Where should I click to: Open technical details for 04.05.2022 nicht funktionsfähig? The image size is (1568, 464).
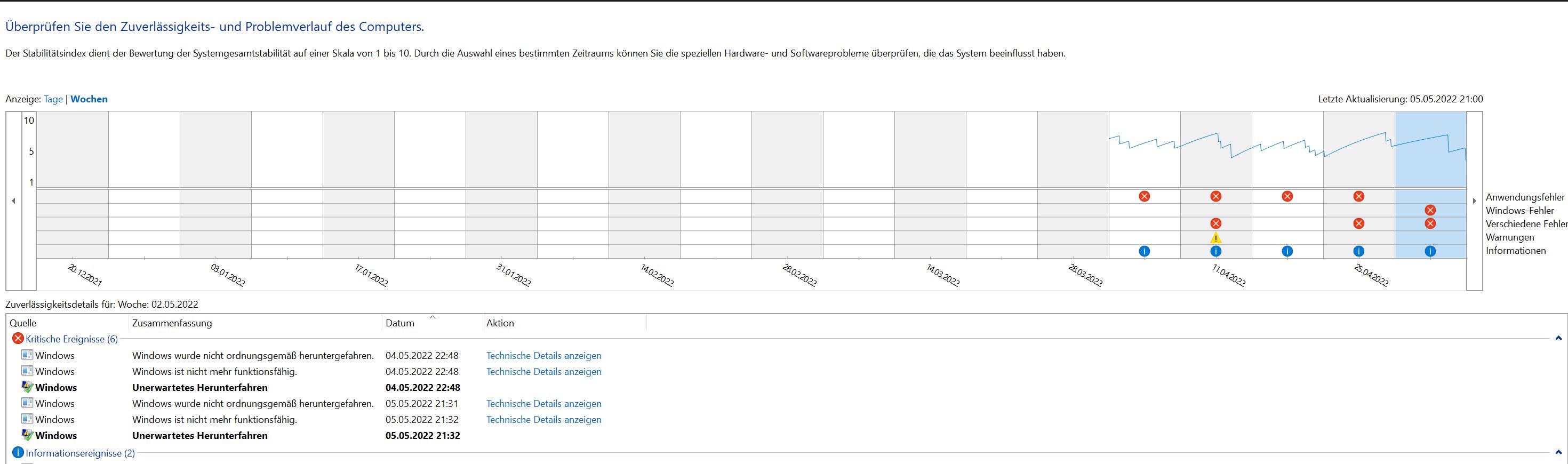(x=543, y=371)
